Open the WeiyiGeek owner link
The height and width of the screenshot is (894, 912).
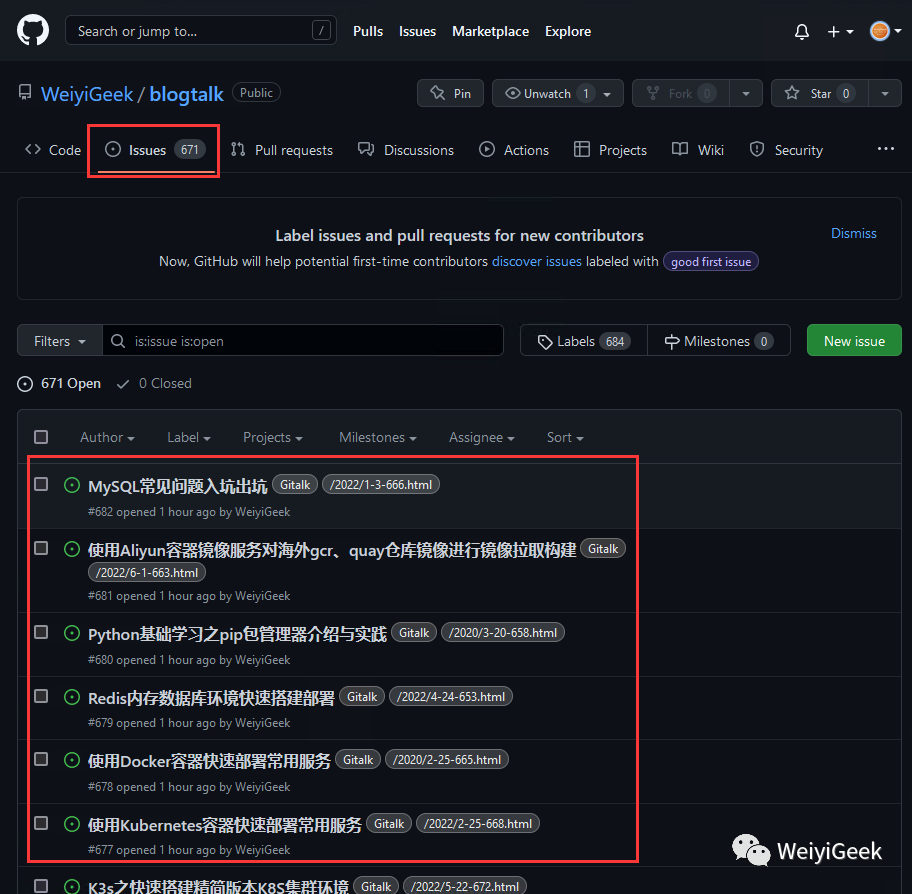coord(87,94)
